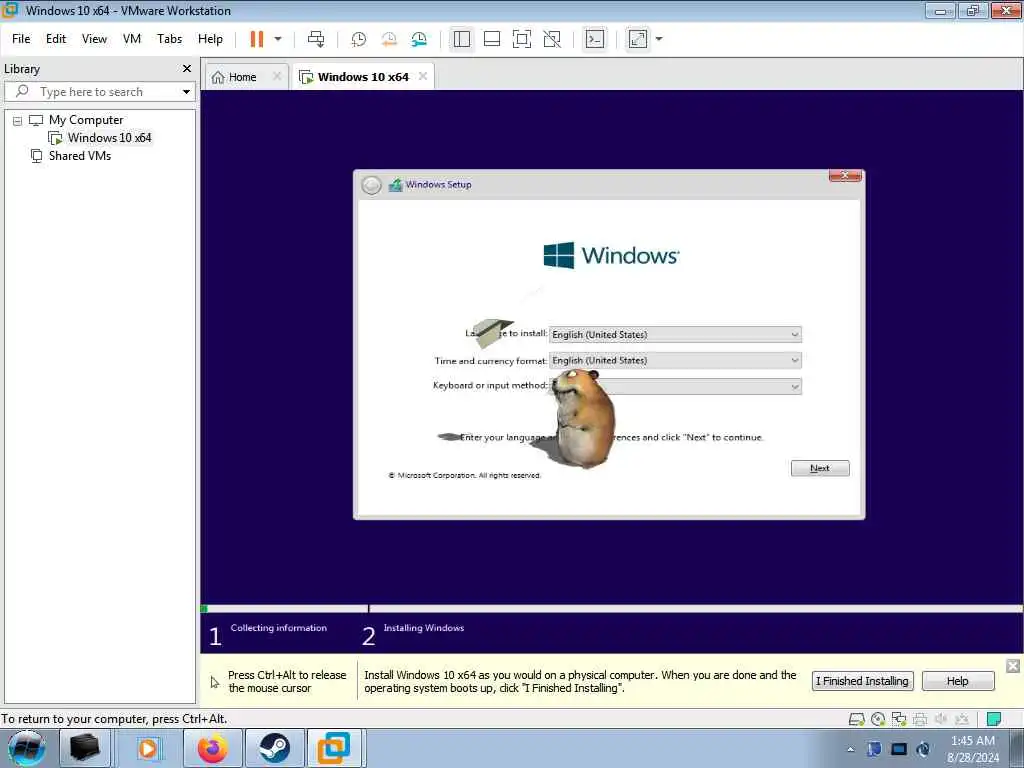Show hidden system tray icons
1024x768 pixels.
850,749
